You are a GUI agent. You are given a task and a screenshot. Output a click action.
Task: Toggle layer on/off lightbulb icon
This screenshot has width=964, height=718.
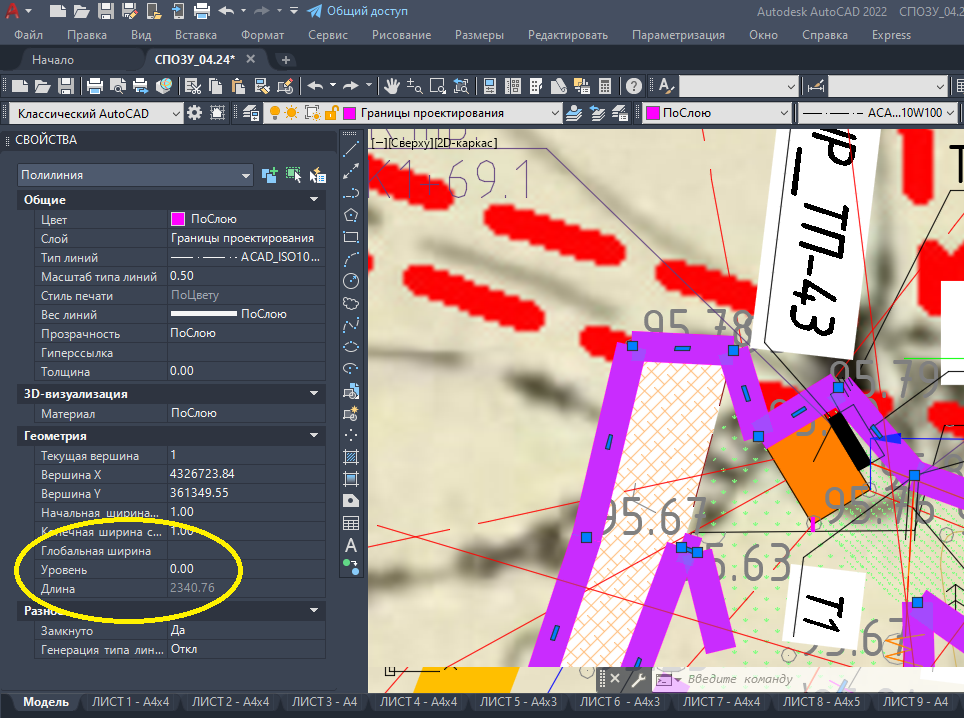tap(275, 113)
